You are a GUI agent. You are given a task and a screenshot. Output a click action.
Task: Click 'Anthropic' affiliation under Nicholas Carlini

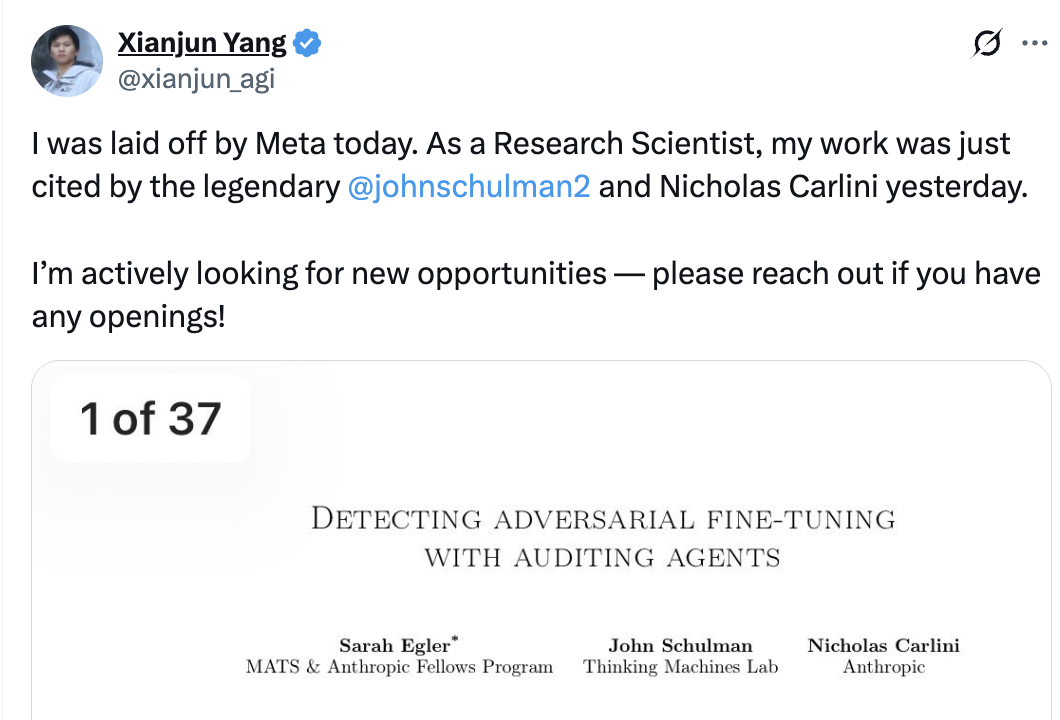pos(883,667)
